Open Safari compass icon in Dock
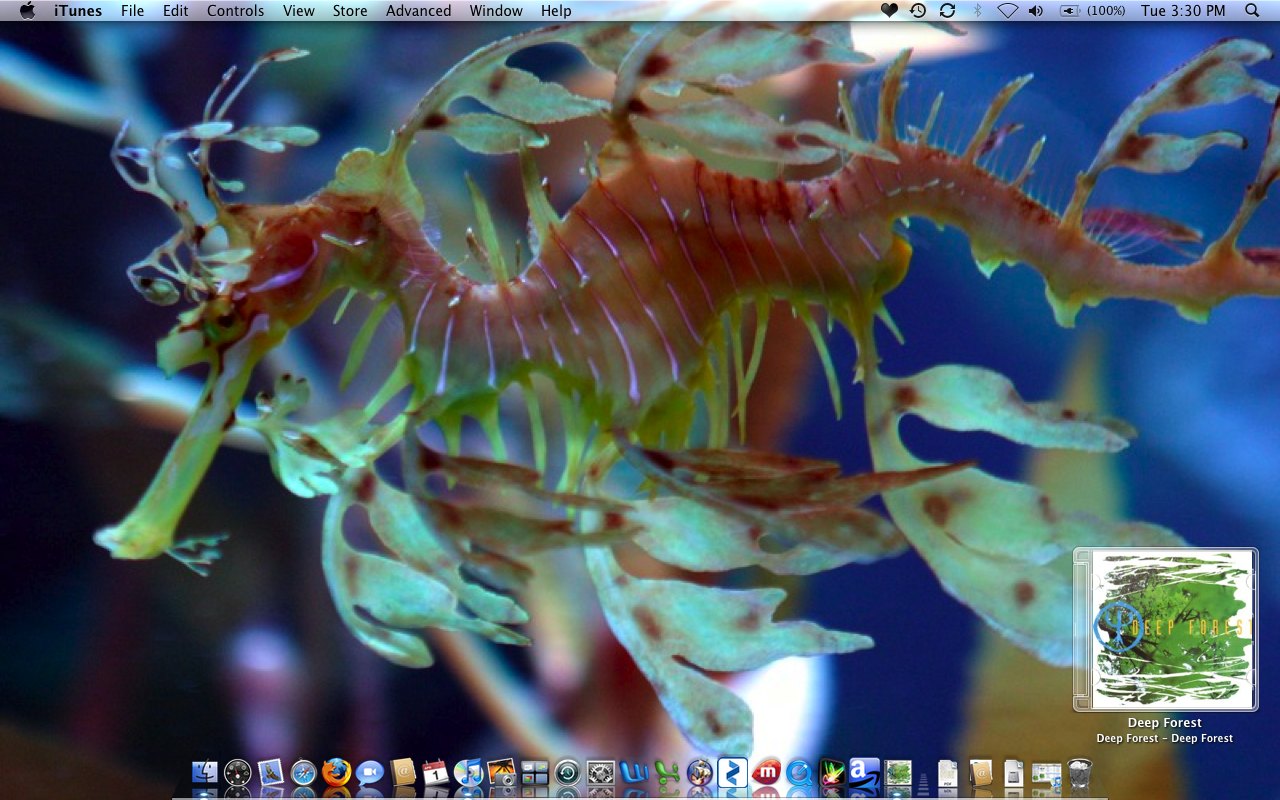 (304, 772)
